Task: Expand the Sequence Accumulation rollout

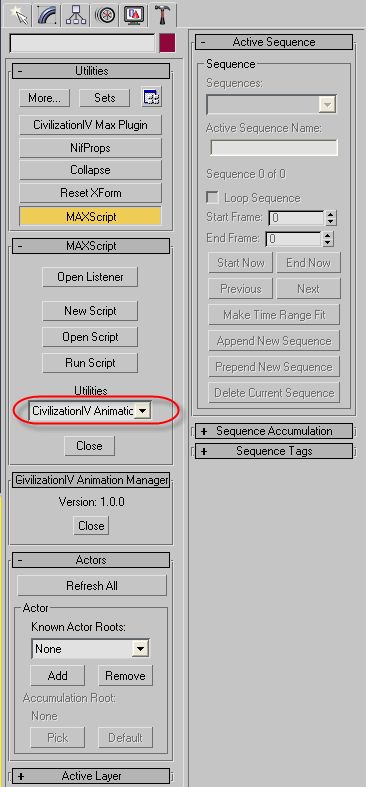Action: [x=274, y=431]
